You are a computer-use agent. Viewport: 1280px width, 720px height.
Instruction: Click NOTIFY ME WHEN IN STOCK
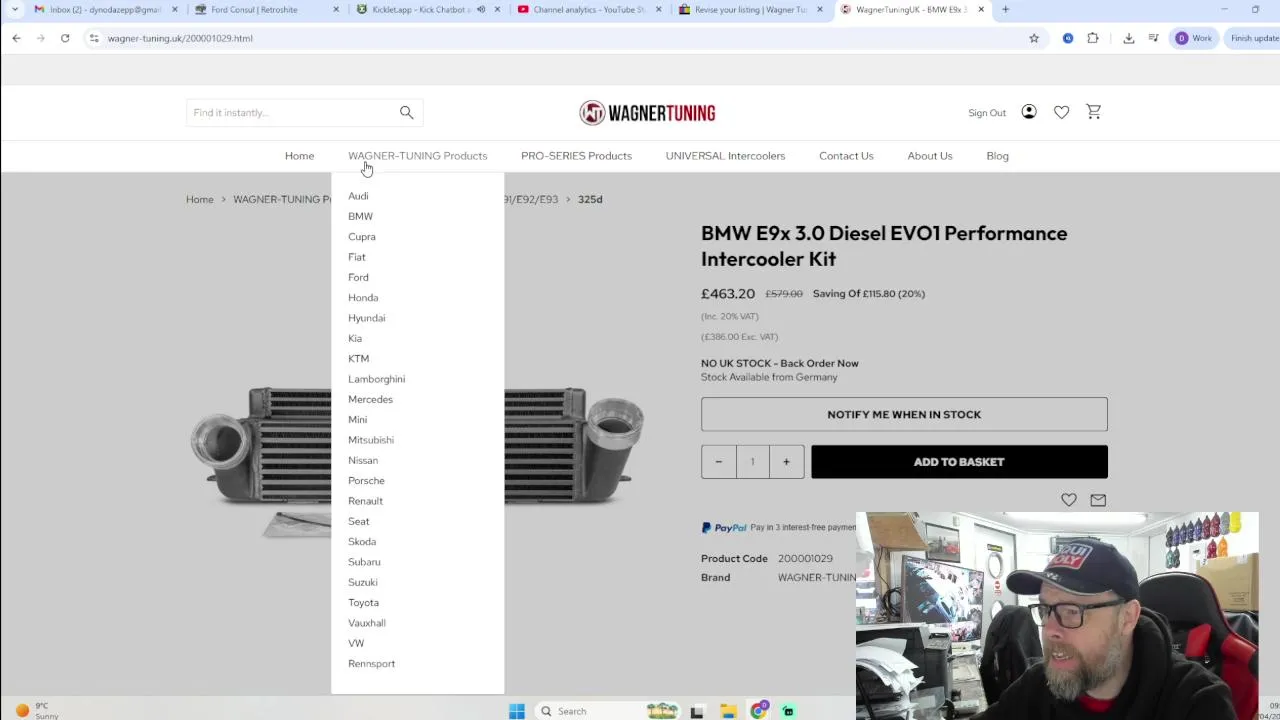tap(904, 414)
